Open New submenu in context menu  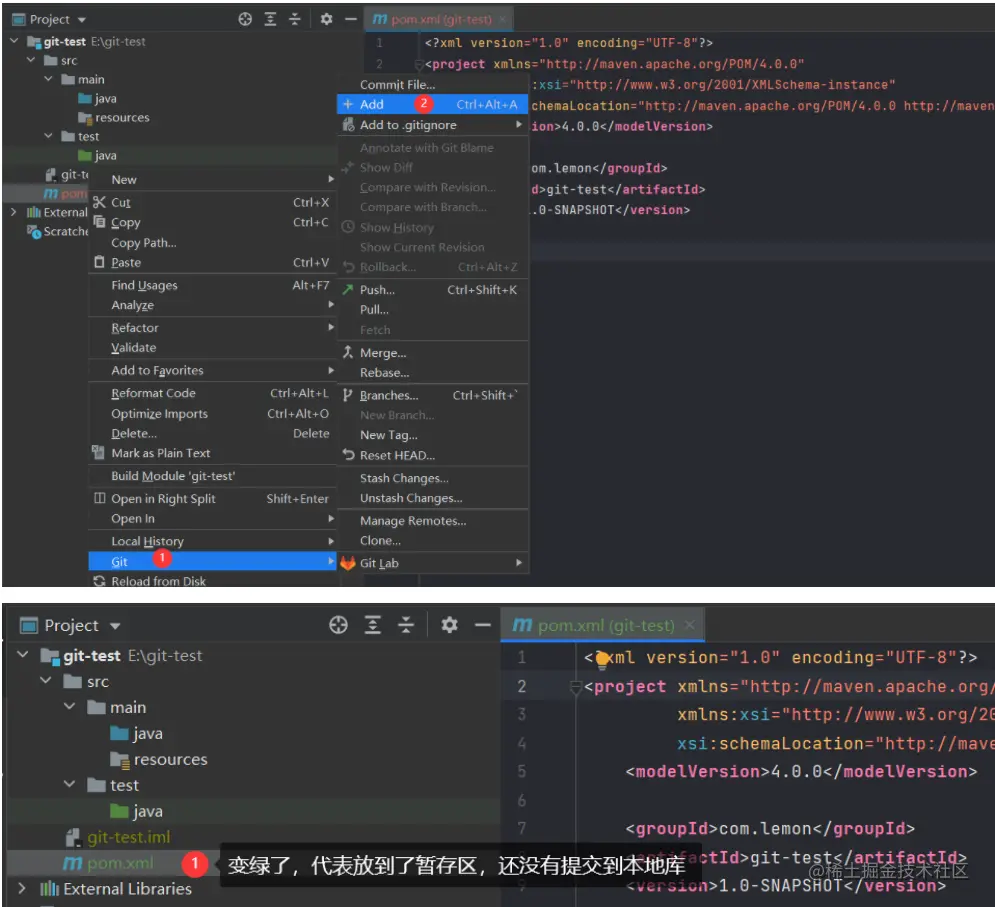(213, 180)
